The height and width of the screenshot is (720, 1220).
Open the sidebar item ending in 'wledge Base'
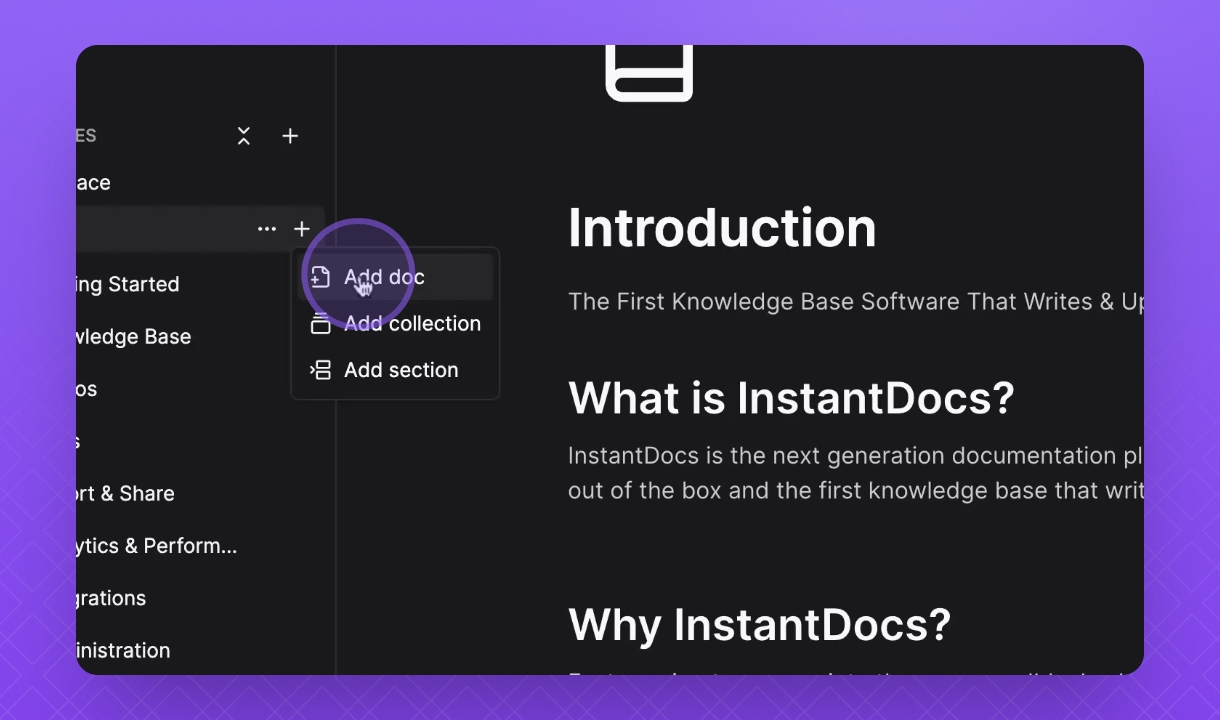point(134,337)
